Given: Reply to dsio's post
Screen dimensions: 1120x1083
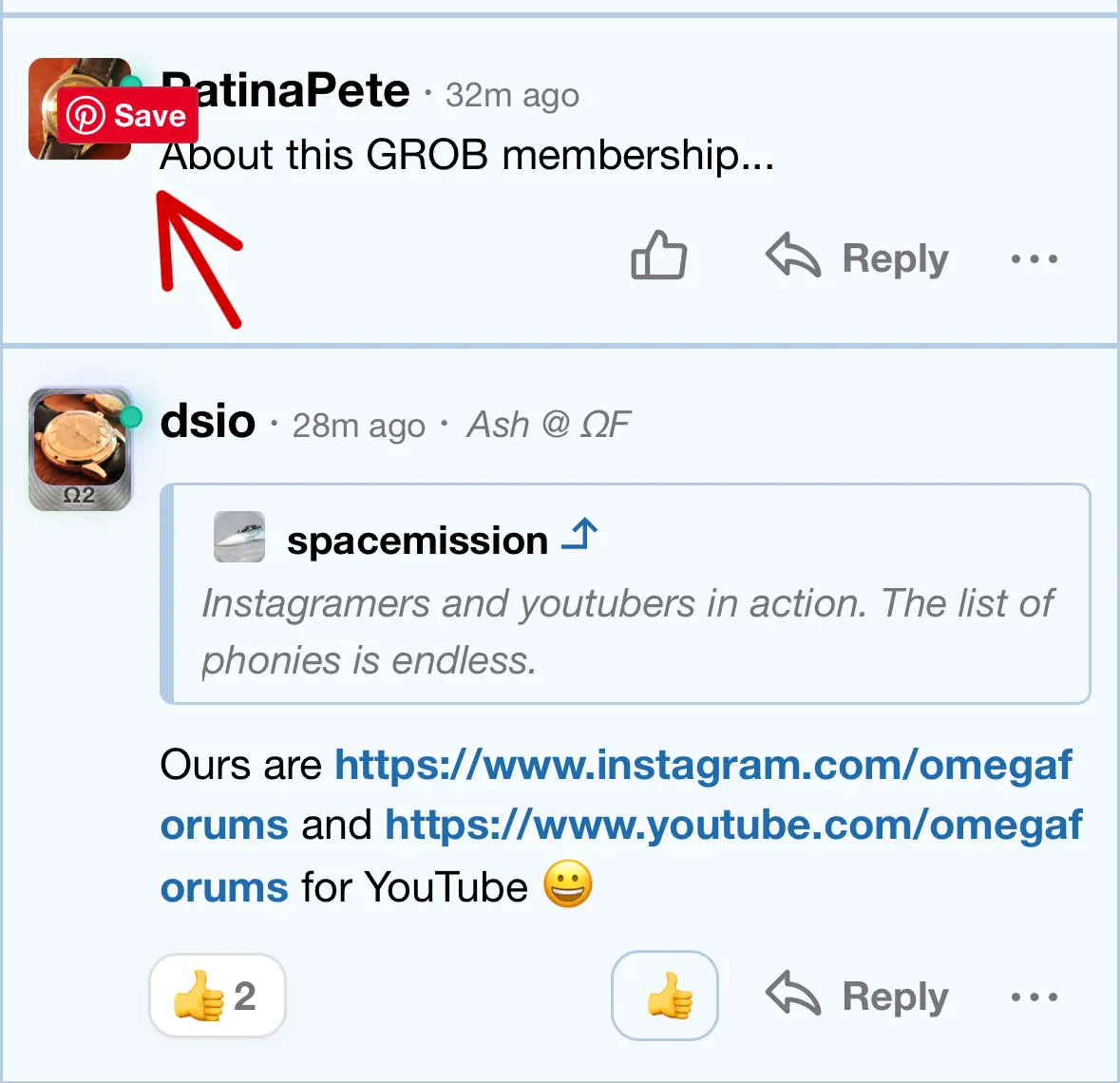Looking at the screenshot, I should pos(858,996).
